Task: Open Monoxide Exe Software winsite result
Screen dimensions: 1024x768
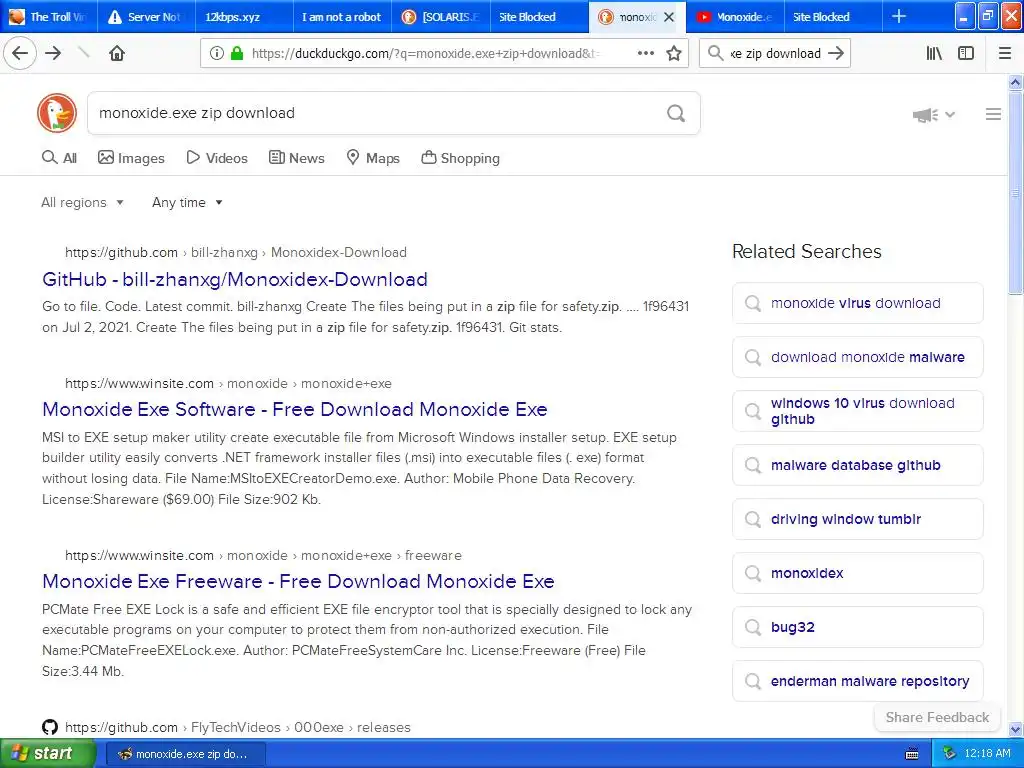Action: (x=295, y=409)
